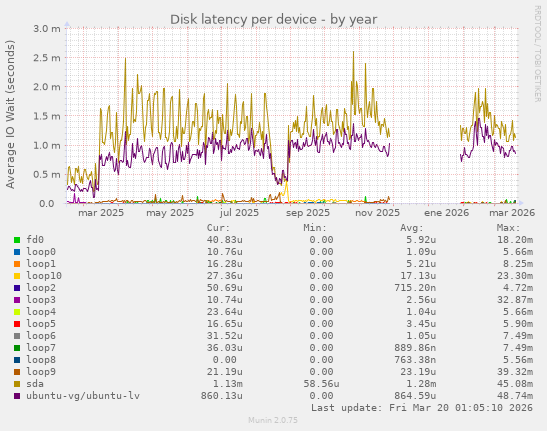The height and width of the screenshot is (431, 547).
Task: Click the orange loop1 legend swatch
Action: tap(17, 264)
